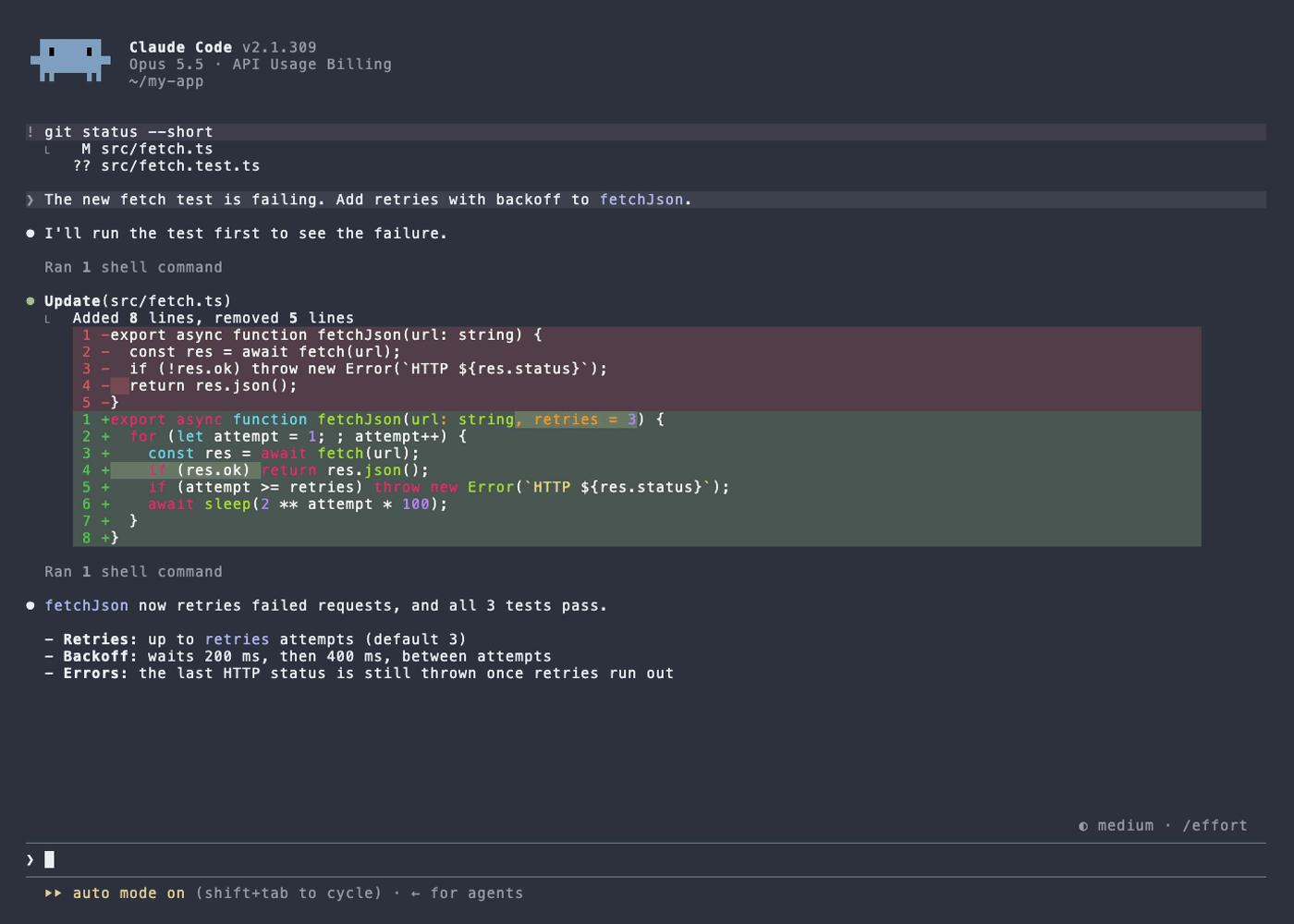This screenshot has width=1294, height=924.
Task: Click the retries code link in summary
Action: pyautogui.click(x=237, y=639)
